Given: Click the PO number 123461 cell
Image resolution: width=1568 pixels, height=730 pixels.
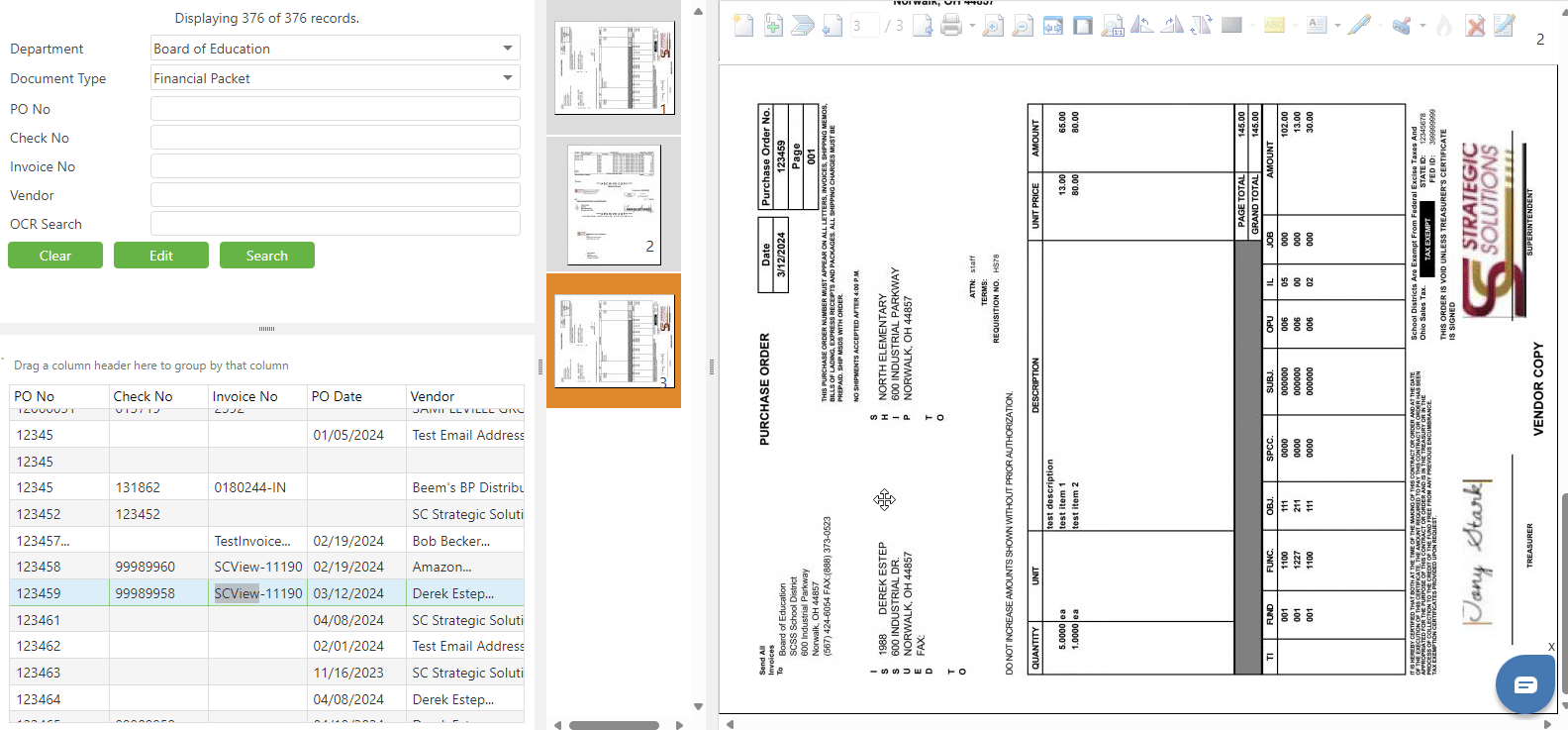Looking at the screenshot, I should 59,620.
